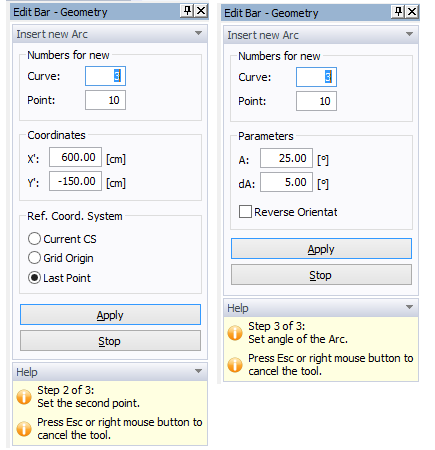Collapse the left Insert new Arc section

click(198, 33)
